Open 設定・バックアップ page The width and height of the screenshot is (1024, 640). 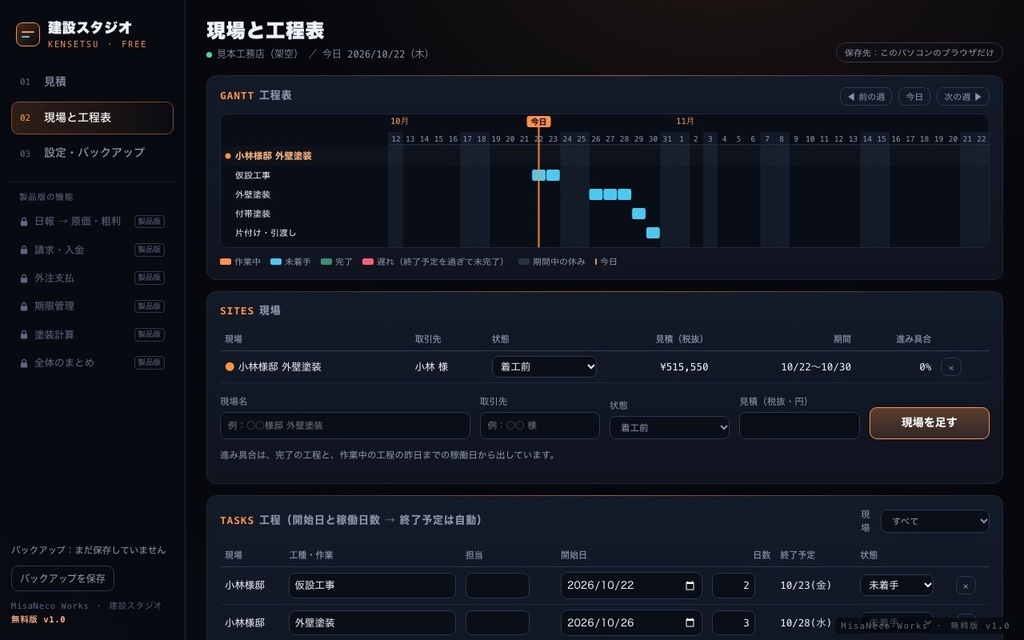coord(92,153)
